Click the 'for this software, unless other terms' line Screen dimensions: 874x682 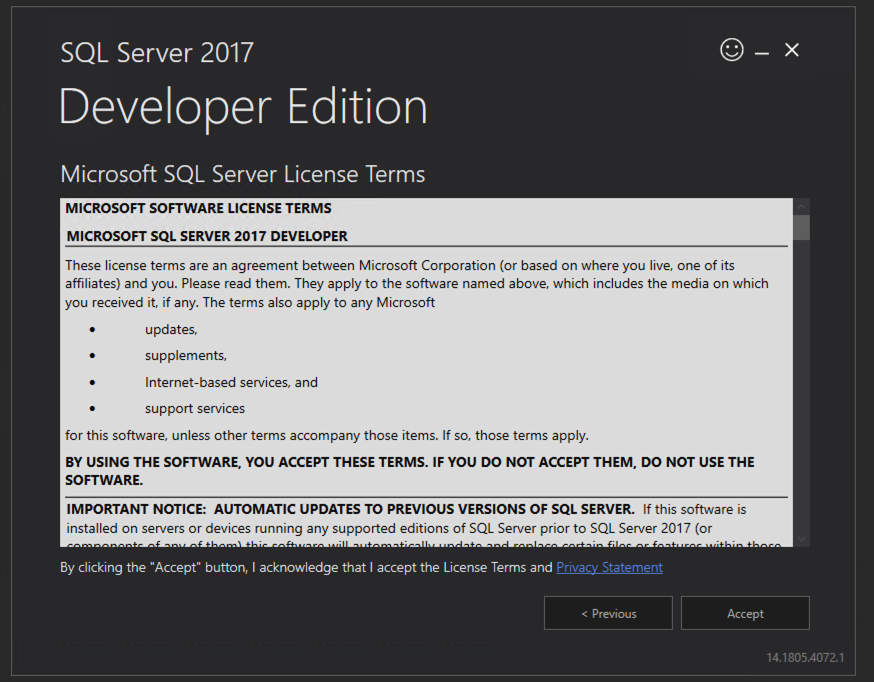click(x=327, y=435)
